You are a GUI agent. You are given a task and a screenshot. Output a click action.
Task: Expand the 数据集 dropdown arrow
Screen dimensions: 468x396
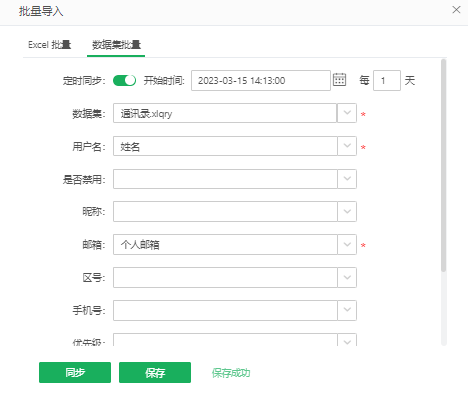coord(347,113)
